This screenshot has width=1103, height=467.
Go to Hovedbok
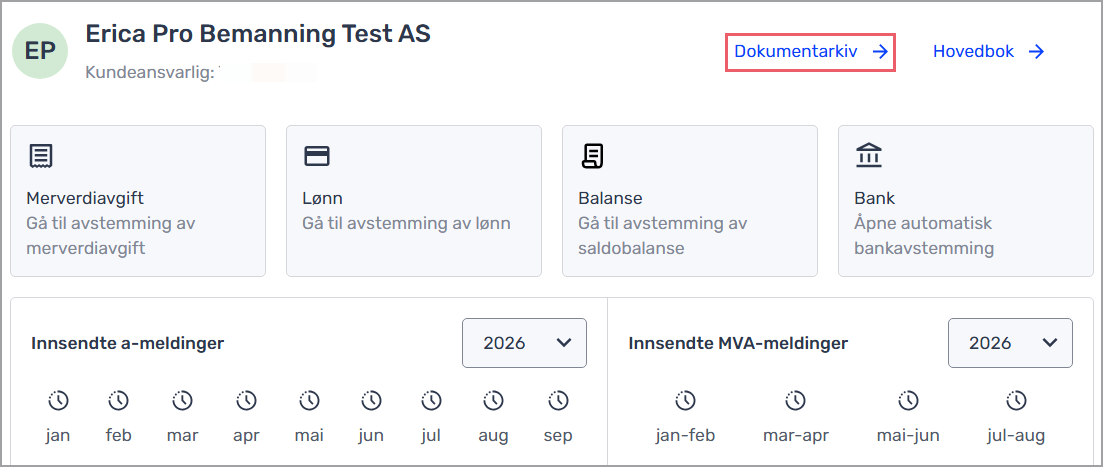tap(988, 52)
